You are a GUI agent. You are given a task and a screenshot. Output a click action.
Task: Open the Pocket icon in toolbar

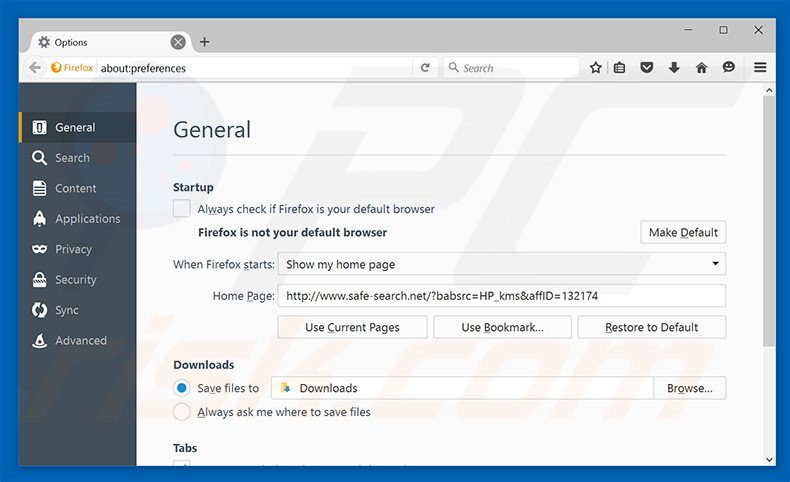[646, 67]
